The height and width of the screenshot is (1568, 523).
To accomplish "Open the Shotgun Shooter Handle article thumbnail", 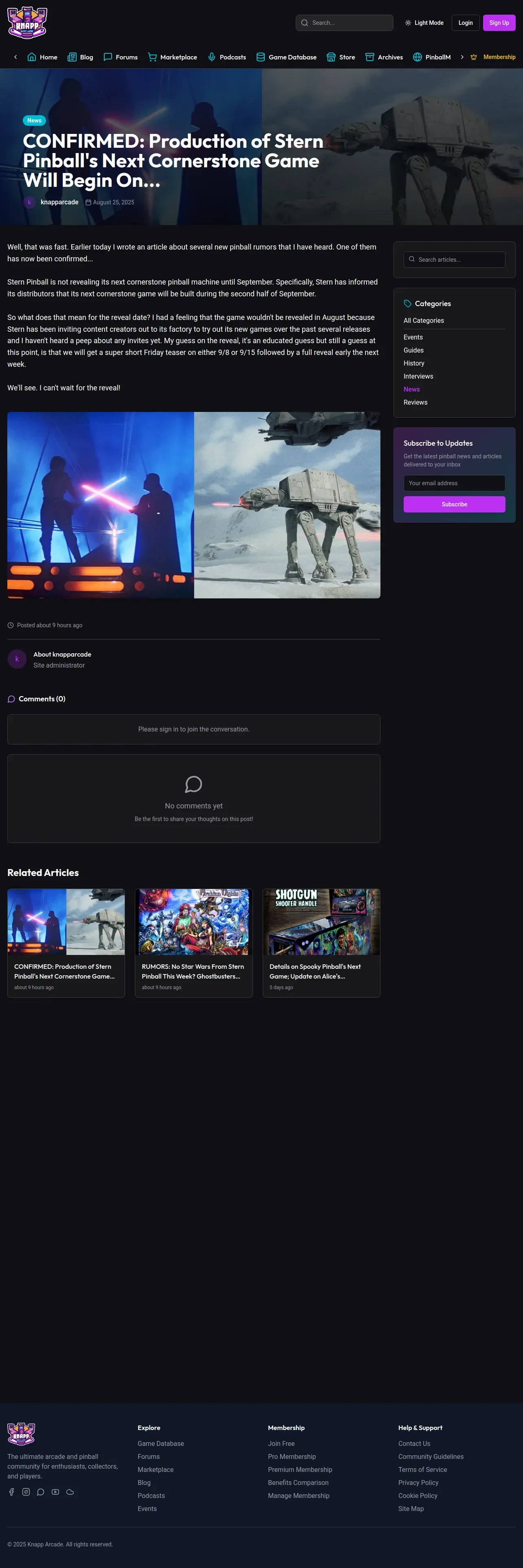I will (321, 922).
